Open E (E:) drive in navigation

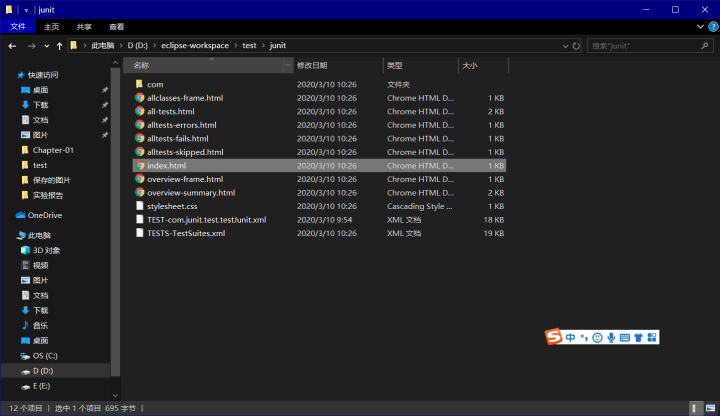click(41, 386)
